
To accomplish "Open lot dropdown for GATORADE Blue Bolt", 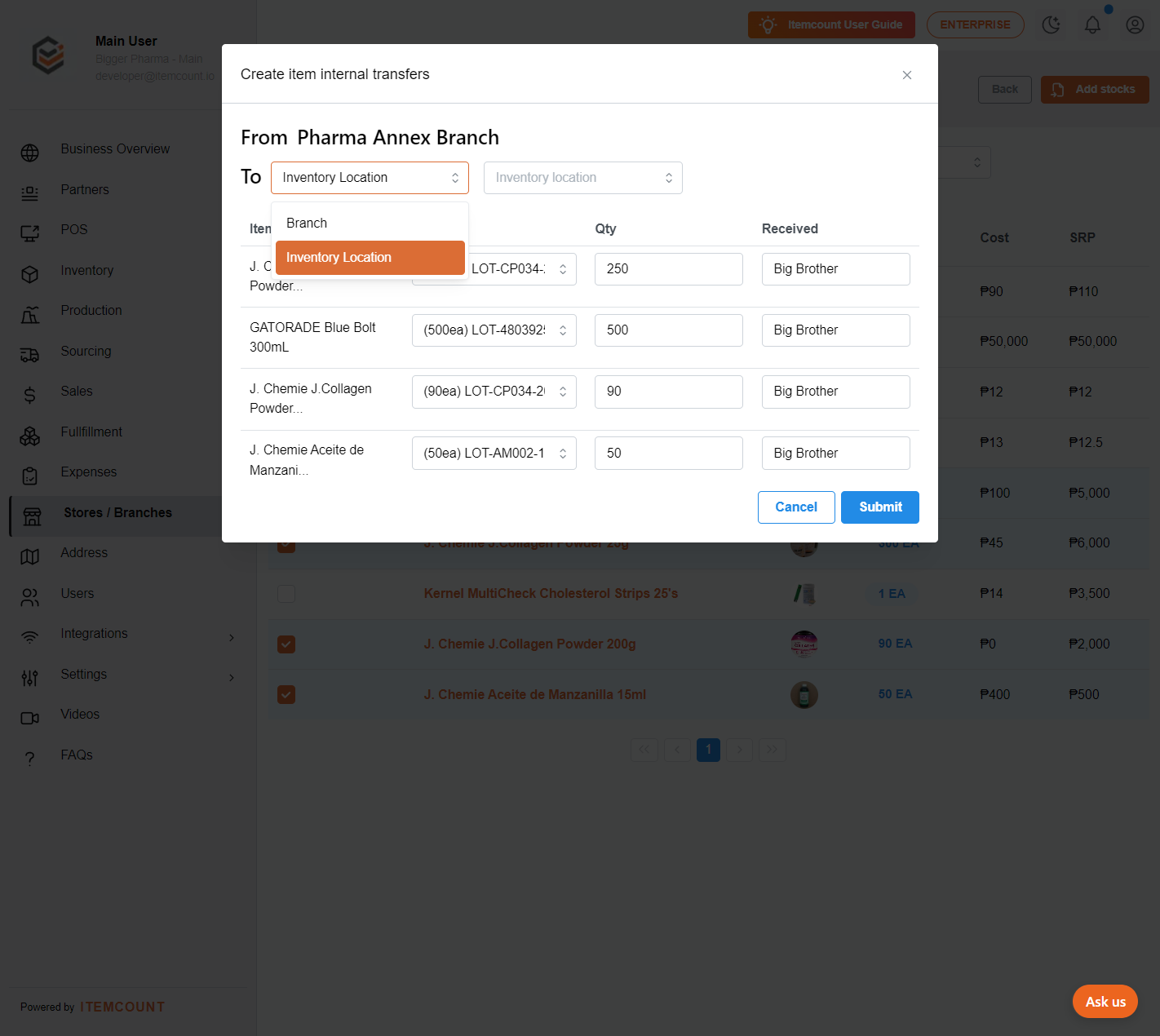I will [494, 330].
